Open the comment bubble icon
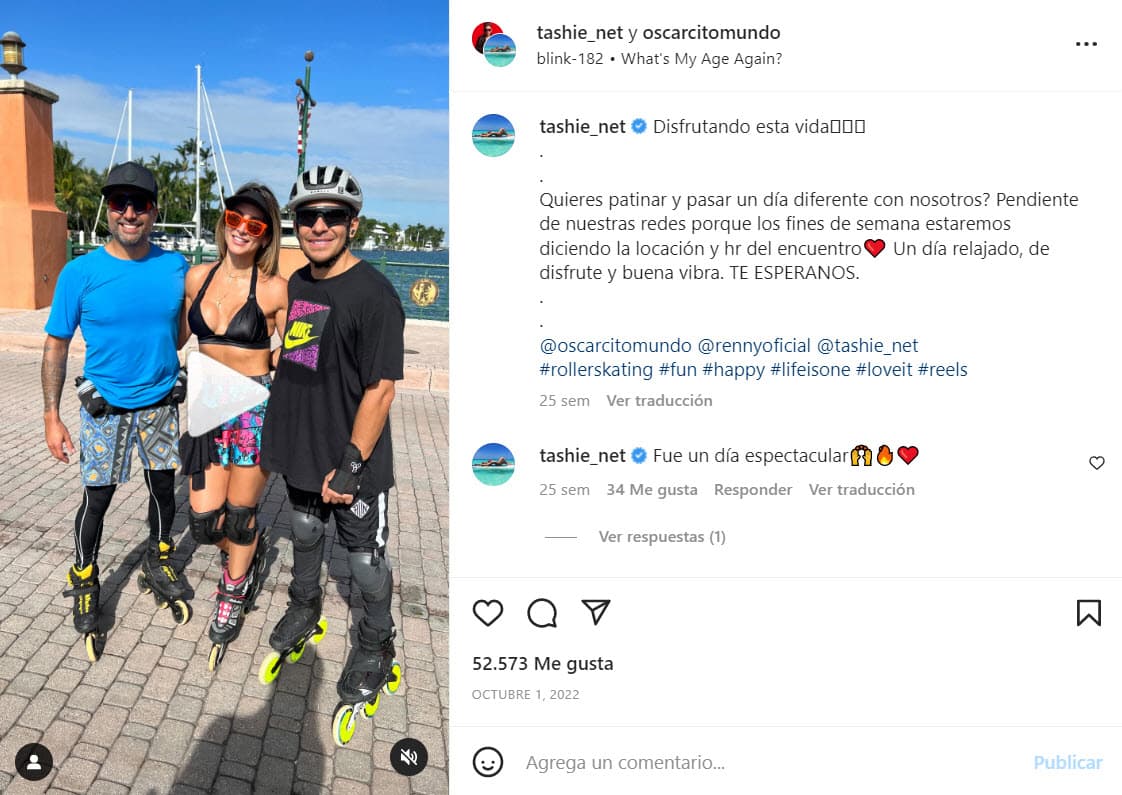The width and height of the screenshot is (1122, 795). click(542, 613)
